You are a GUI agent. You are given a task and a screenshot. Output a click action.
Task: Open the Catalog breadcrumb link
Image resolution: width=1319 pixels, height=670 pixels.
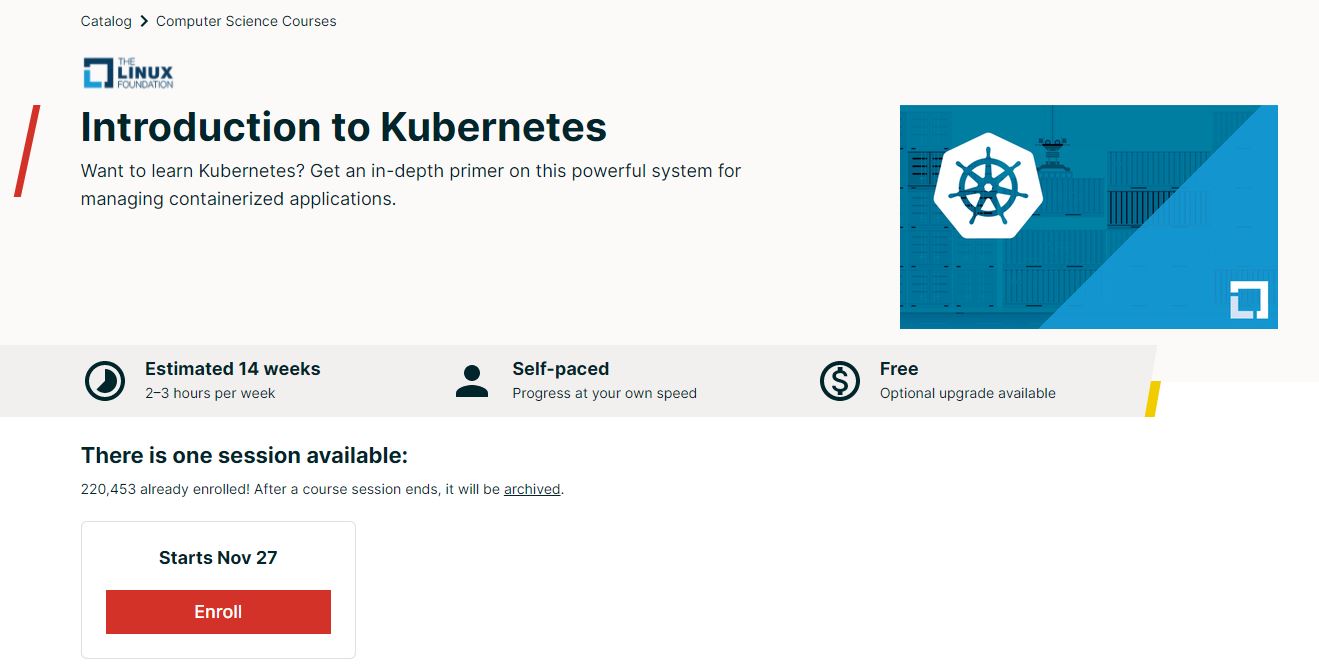106,21
